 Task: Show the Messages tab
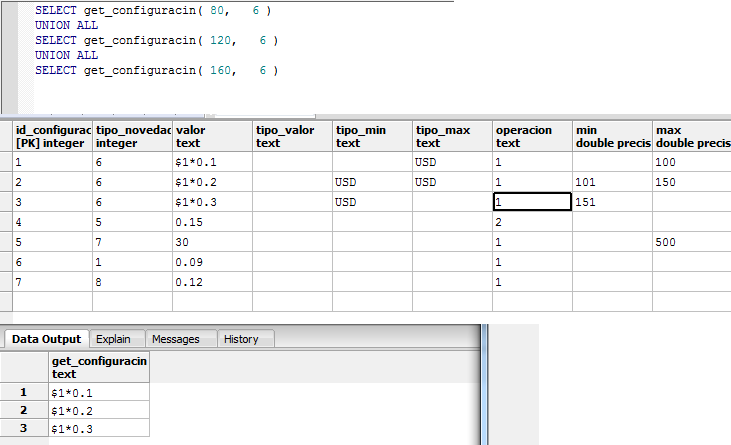pos(178,339)
